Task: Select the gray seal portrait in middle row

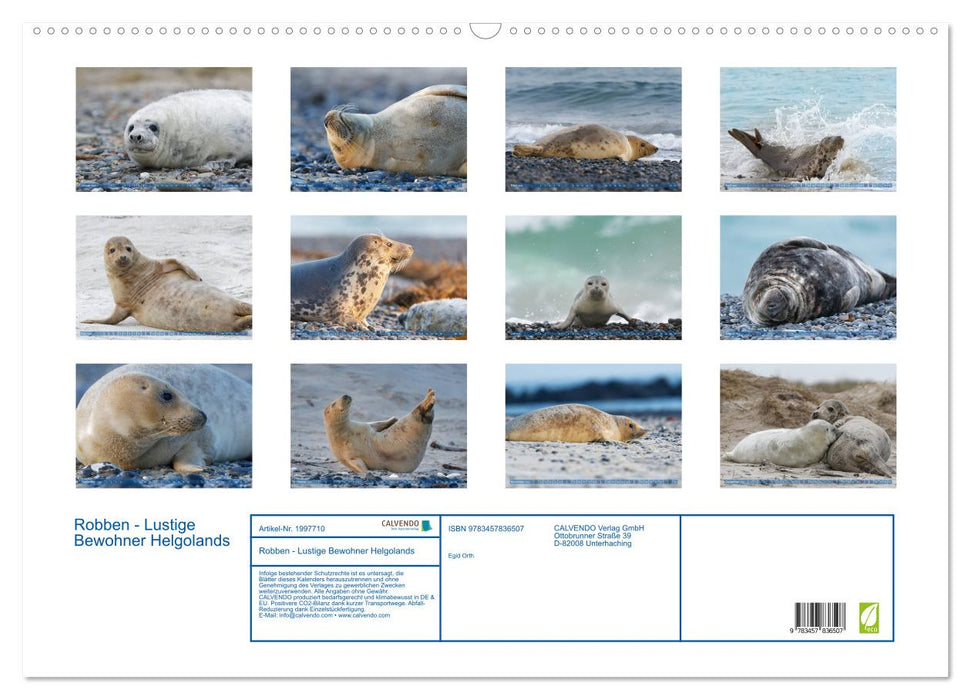Action: [x=377, y=278]
